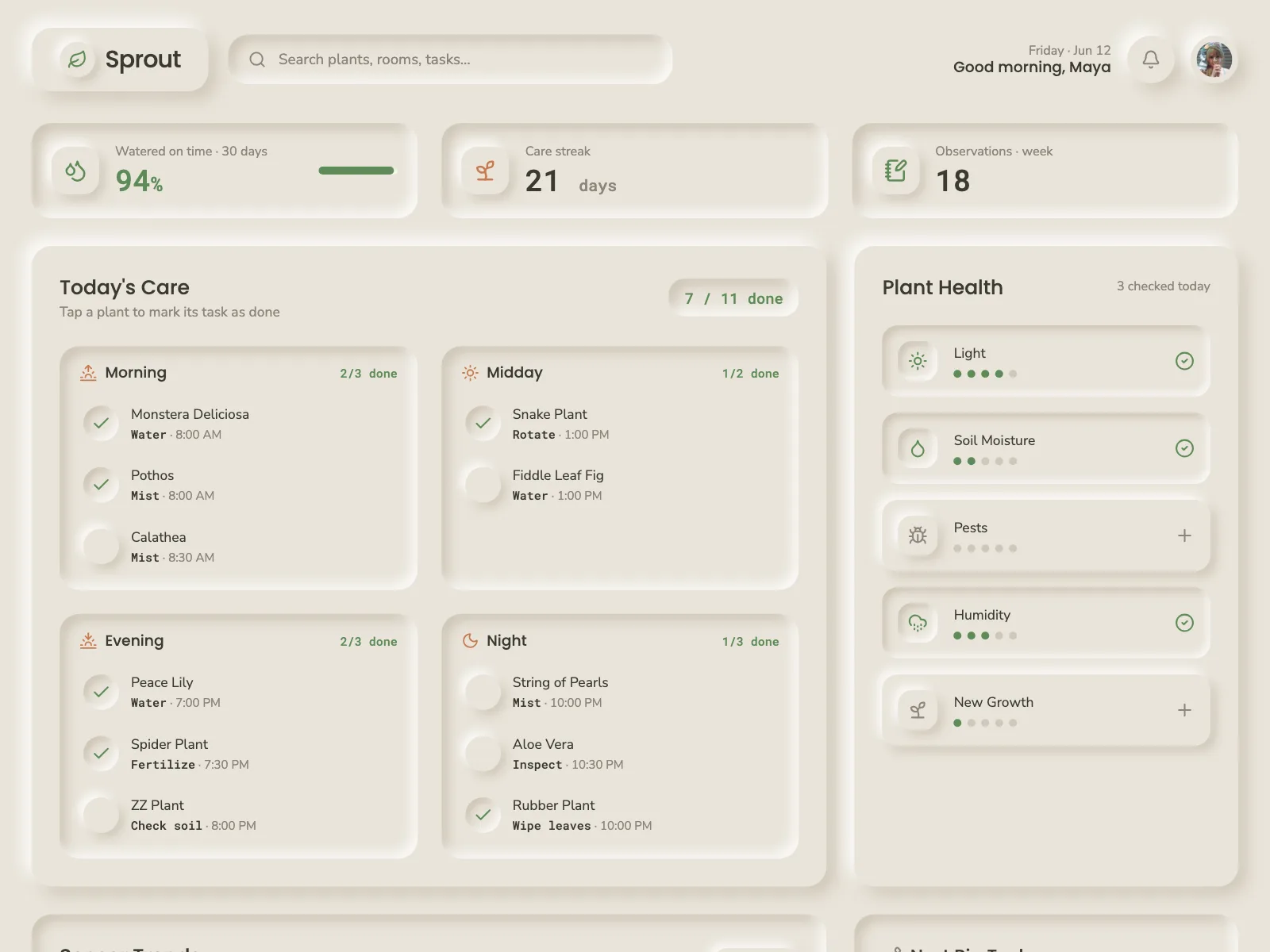Click the checked circle icon on Soil Moisture row
This screenshot has width=1270, height=952.
point(1184,448)
